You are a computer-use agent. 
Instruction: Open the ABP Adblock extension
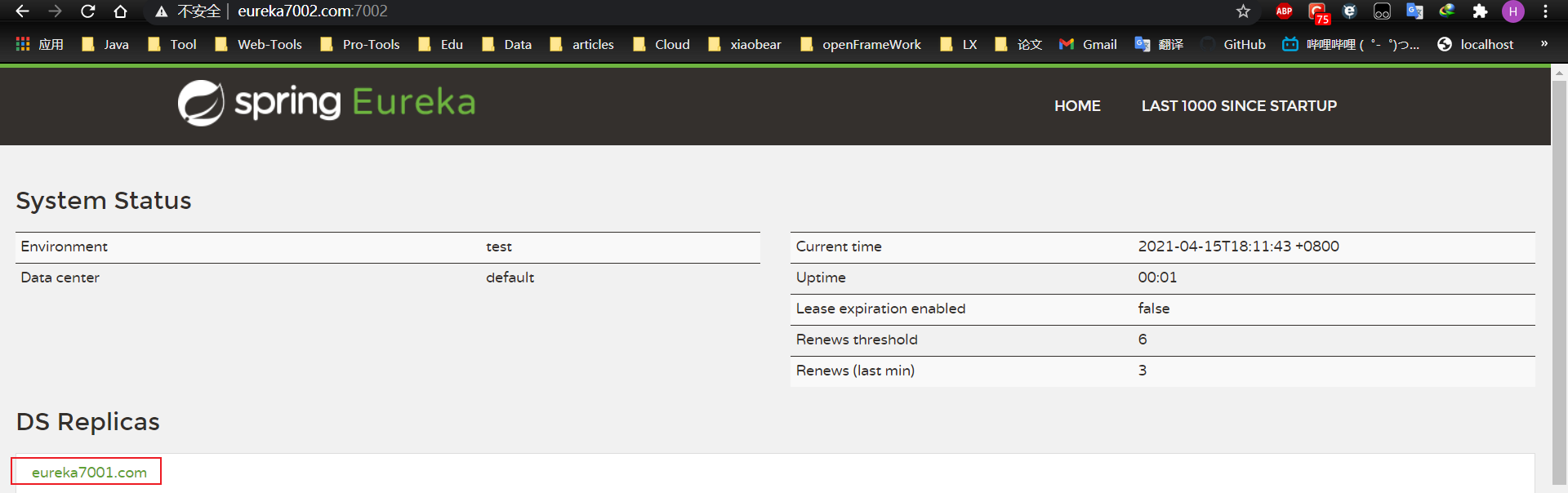(1284, 11)
